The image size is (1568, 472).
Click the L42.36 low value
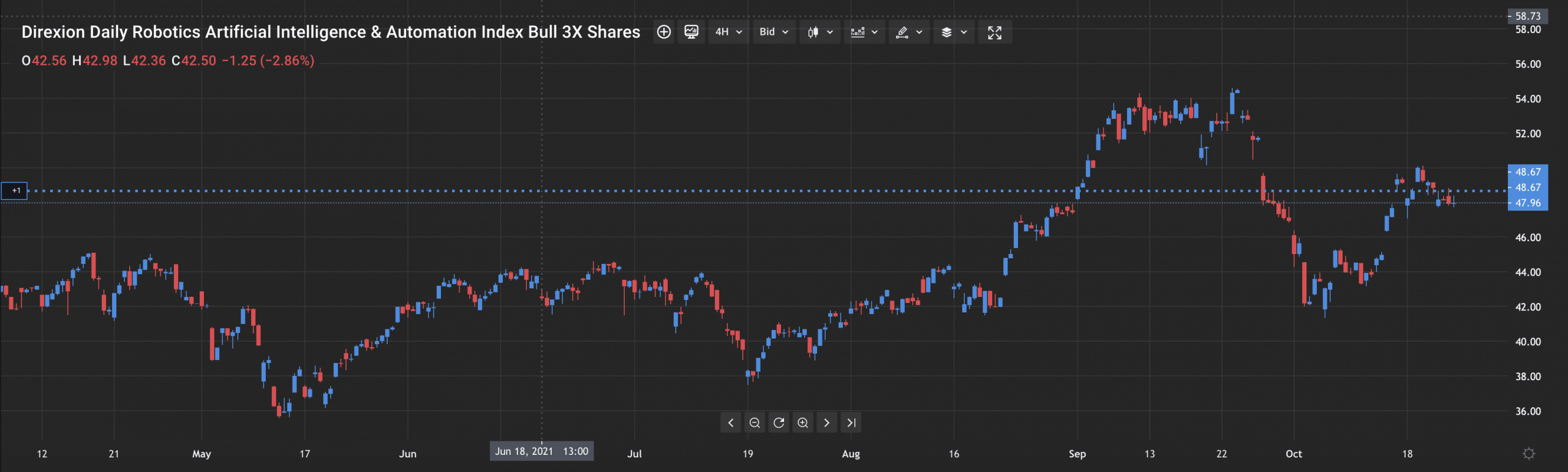144,61
